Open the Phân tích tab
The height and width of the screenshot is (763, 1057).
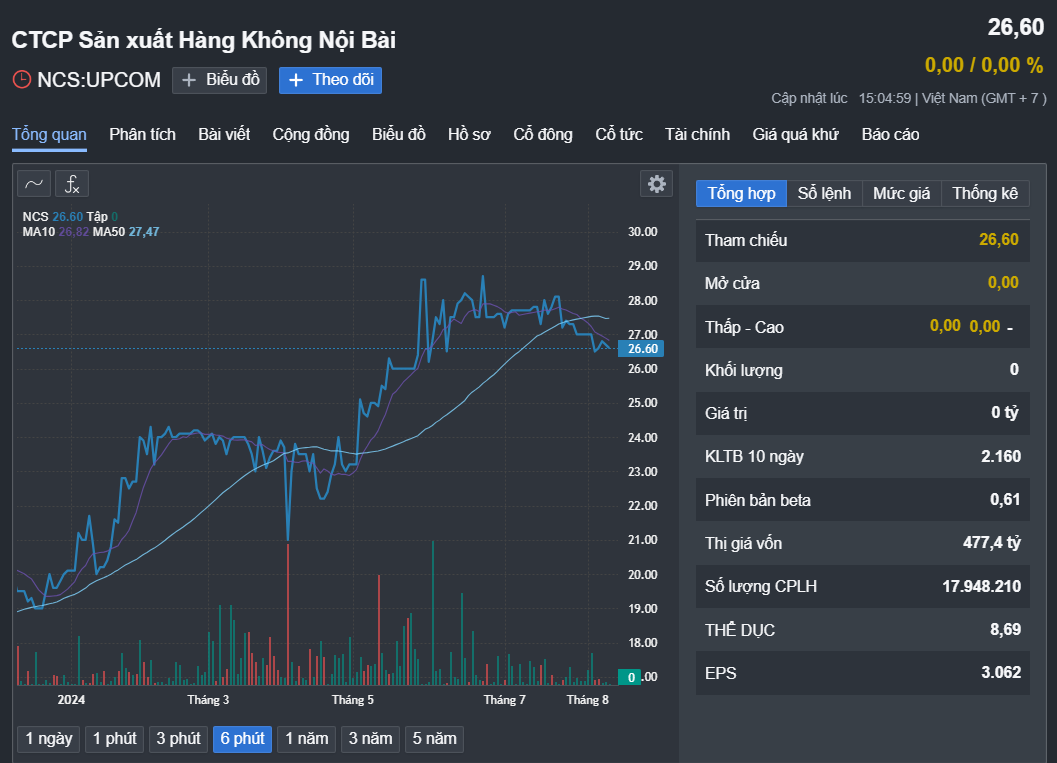142,134
